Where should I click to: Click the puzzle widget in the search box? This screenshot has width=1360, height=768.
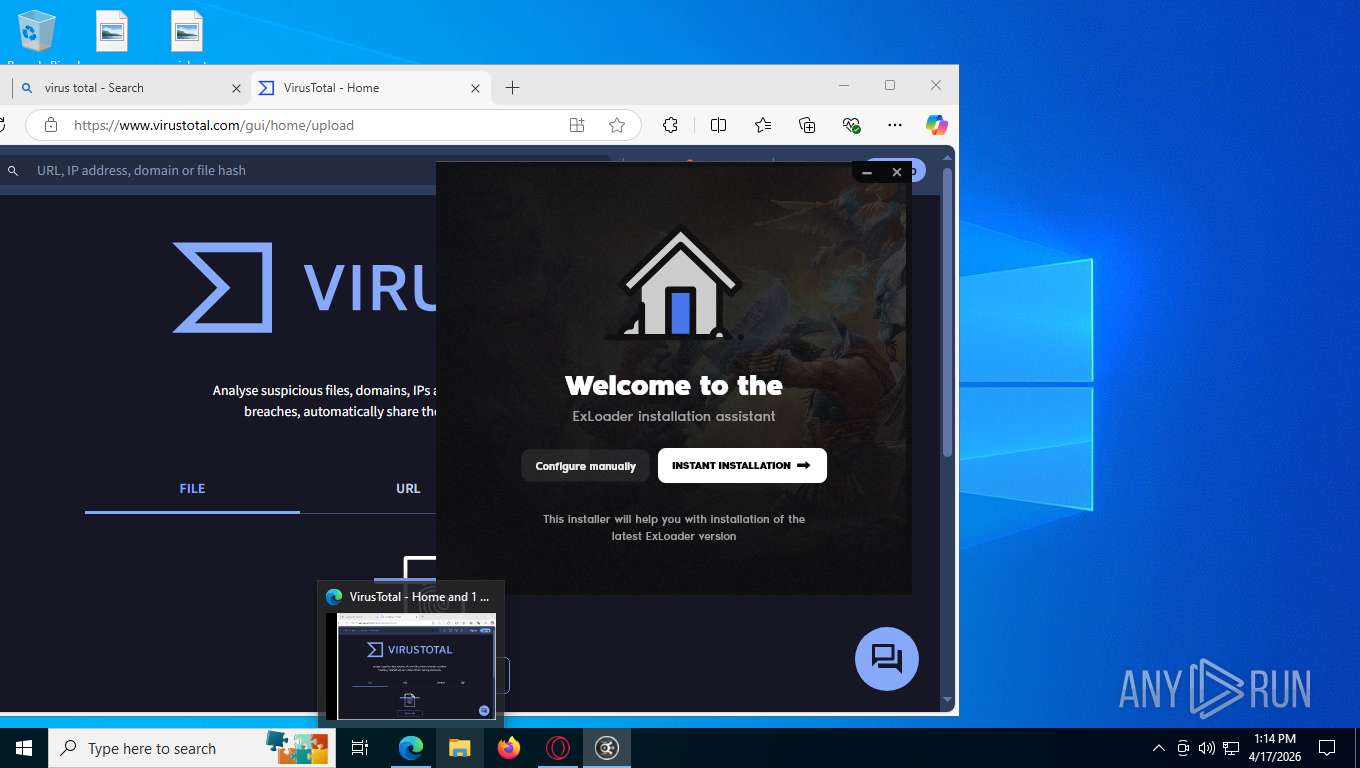[297, 747]
